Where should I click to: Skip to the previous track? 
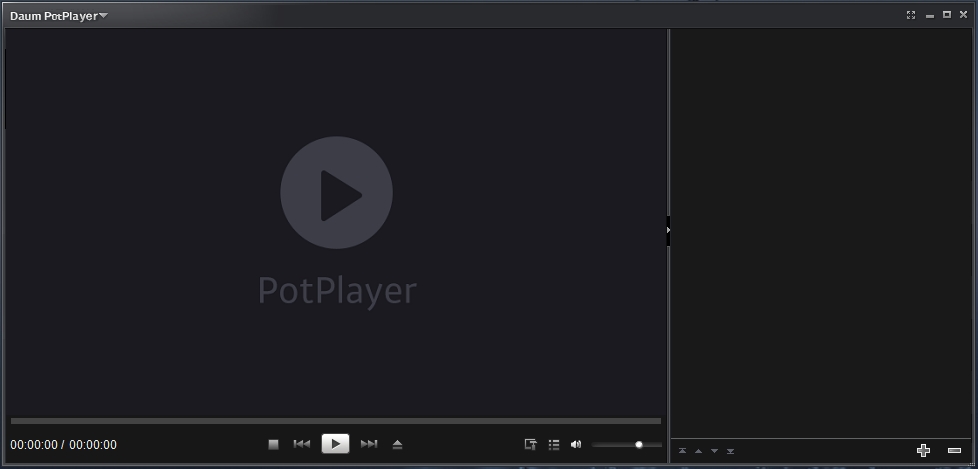302,444
